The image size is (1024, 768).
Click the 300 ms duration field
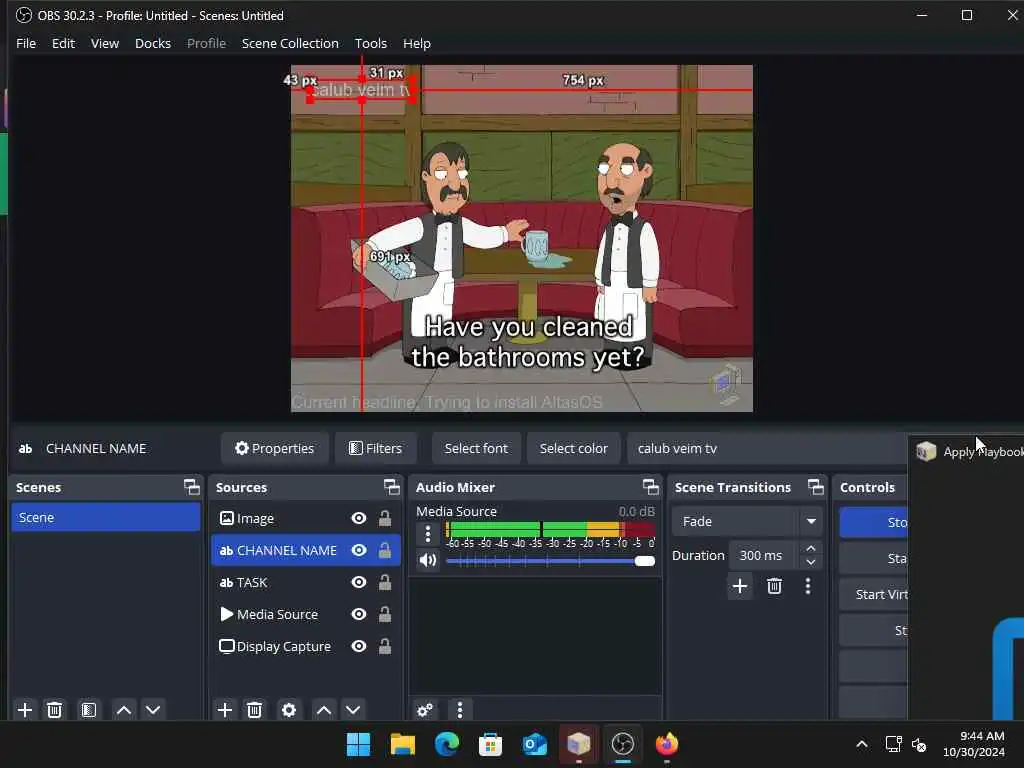763,556
